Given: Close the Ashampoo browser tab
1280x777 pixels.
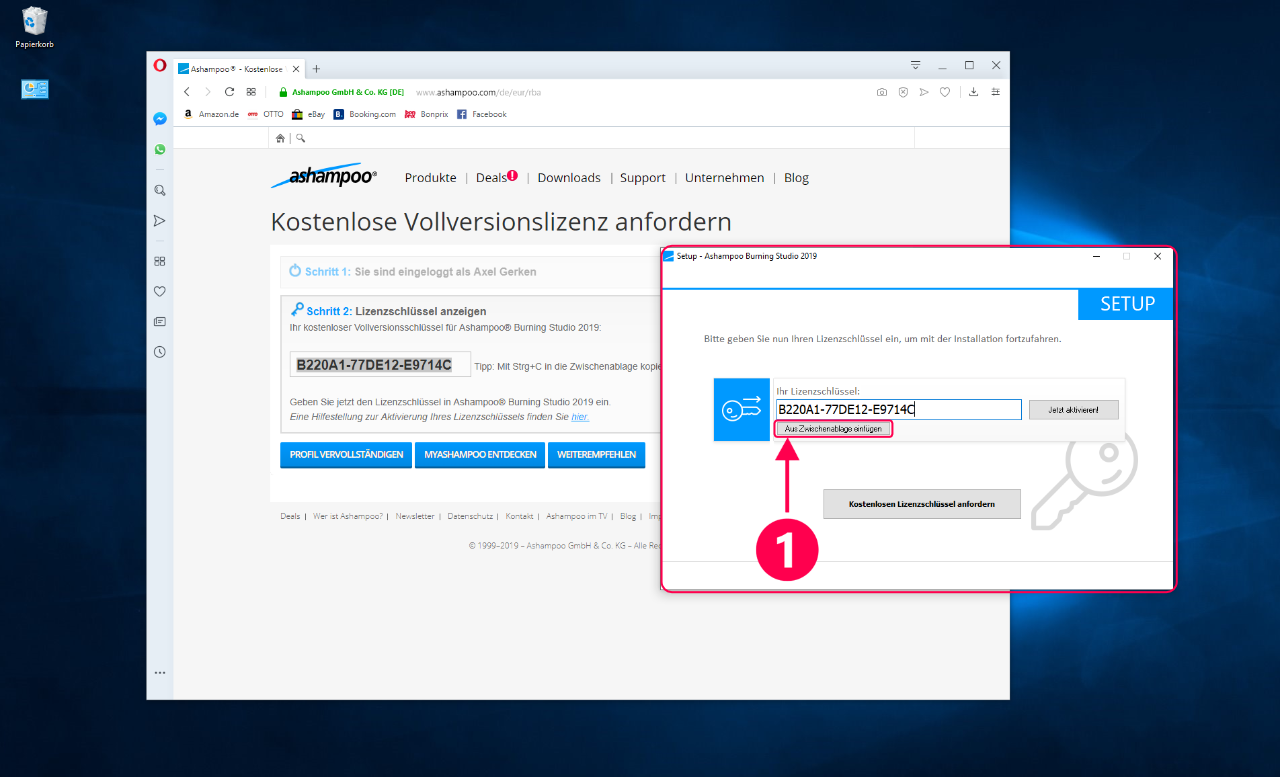Looking at the screenshot, I should [x=295, y=69].
